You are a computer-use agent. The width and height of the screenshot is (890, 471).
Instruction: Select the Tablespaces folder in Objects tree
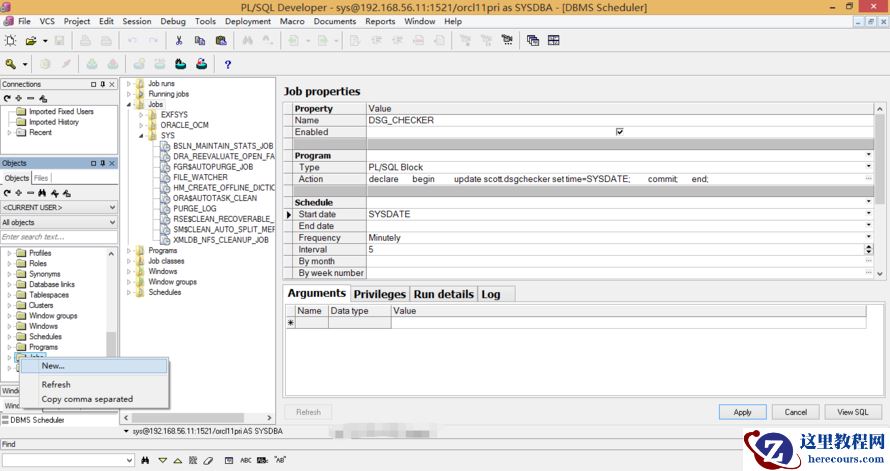(48, 295)
